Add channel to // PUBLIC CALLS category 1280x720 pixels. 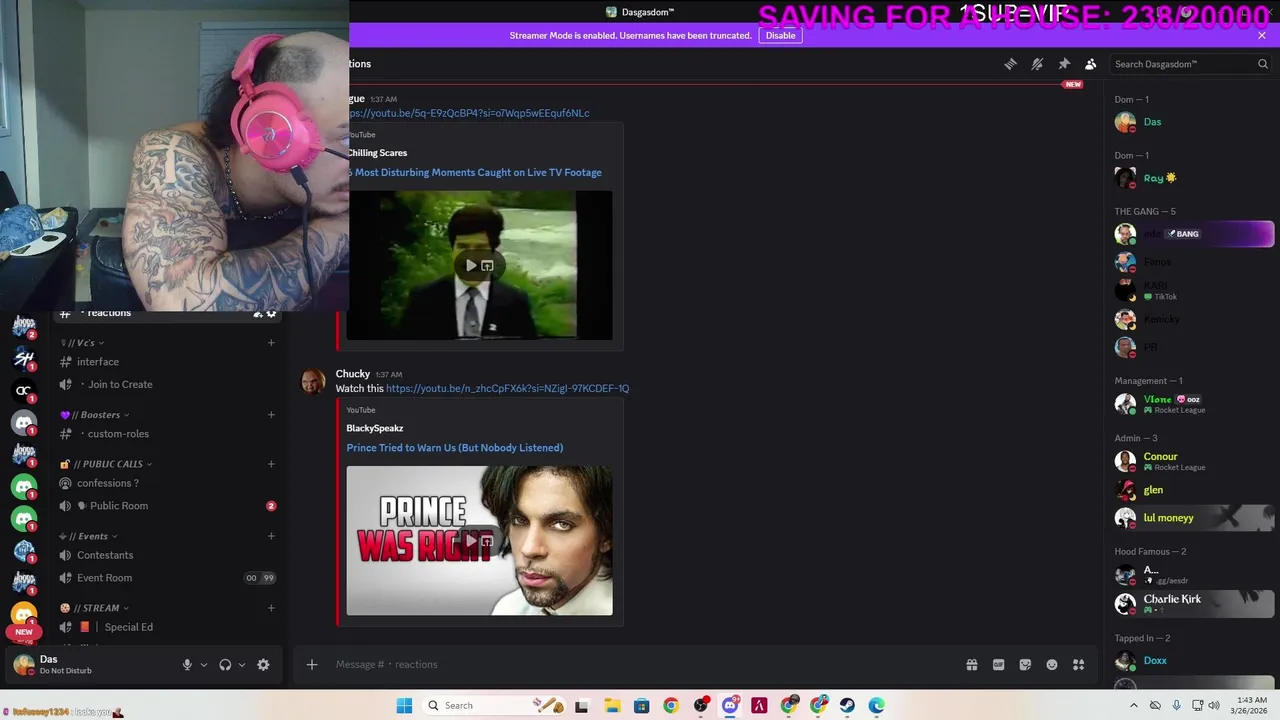[x=271, y=464]
